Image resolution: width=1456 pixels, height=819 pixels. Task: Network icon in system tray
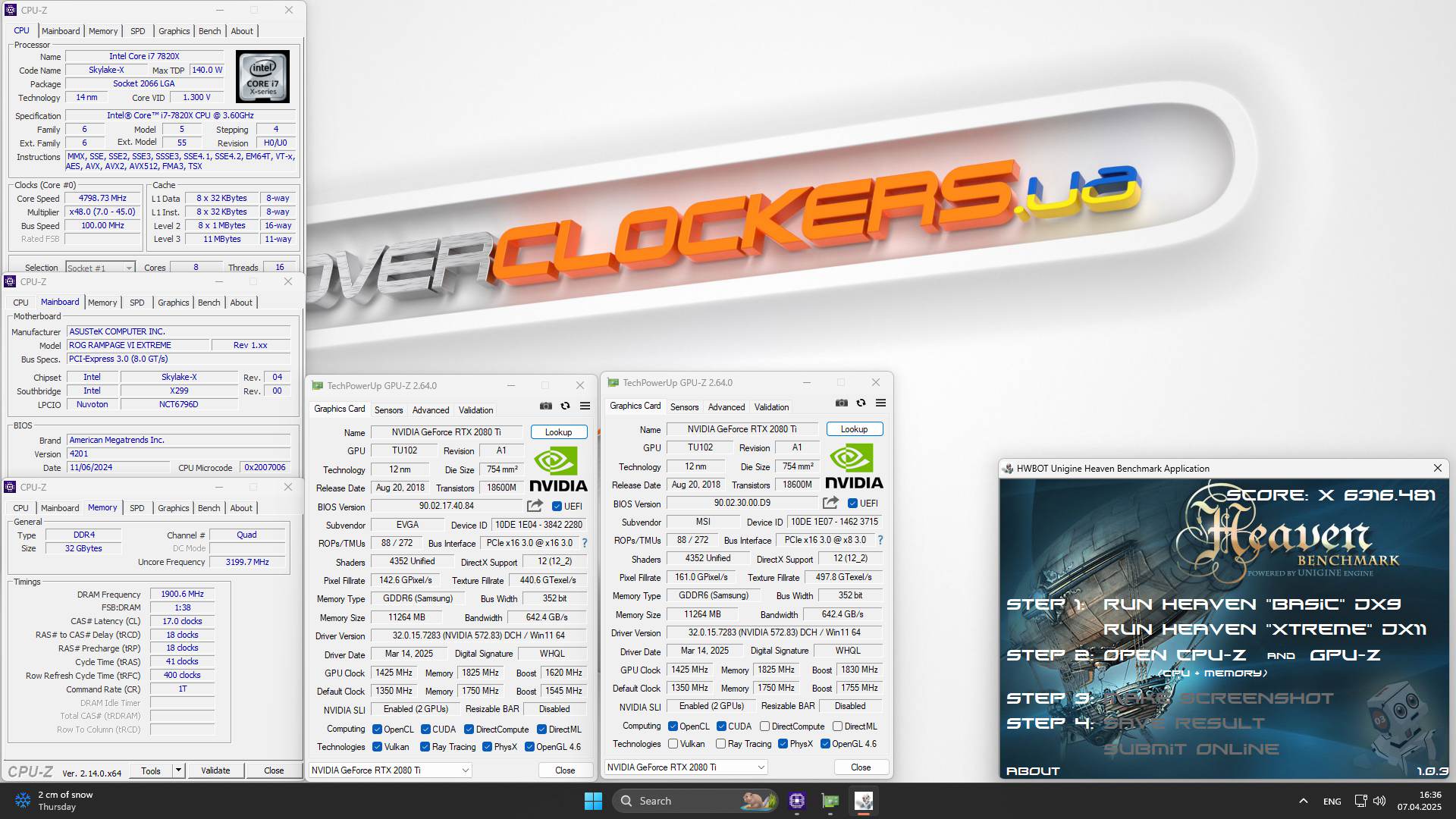[x=1361, y=801]
